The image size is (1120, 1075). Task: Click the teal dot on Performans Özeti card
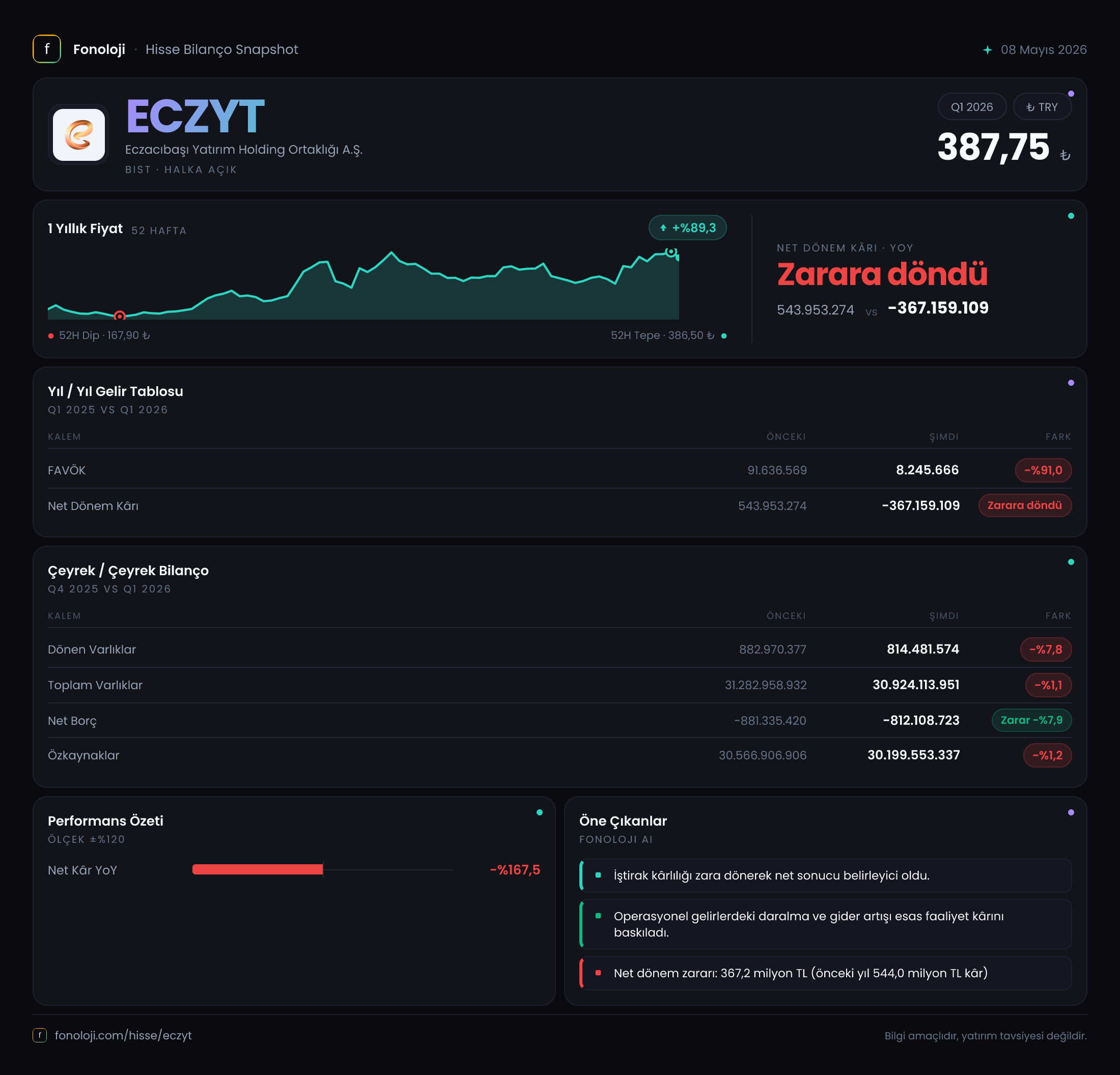point(540,812)
